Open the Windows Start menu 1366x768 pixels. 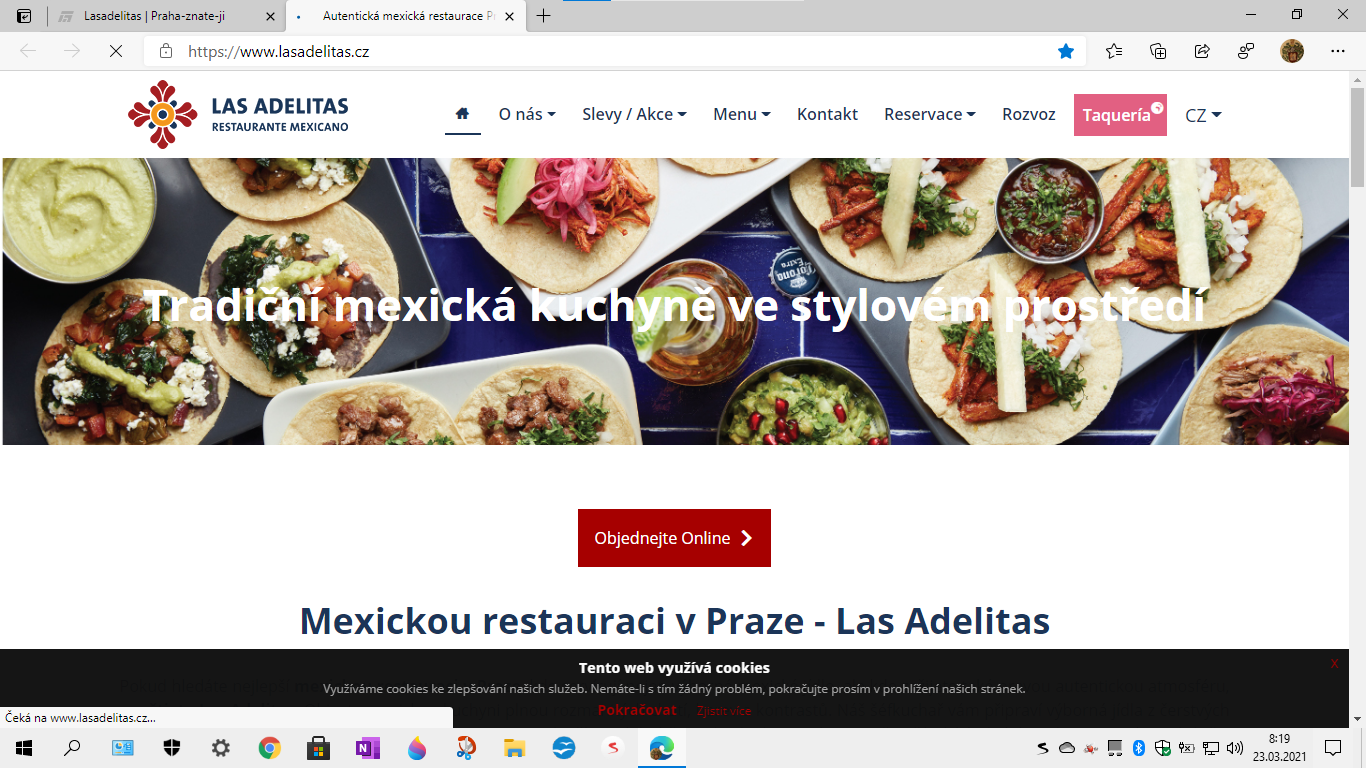click(x=24, y=747)
